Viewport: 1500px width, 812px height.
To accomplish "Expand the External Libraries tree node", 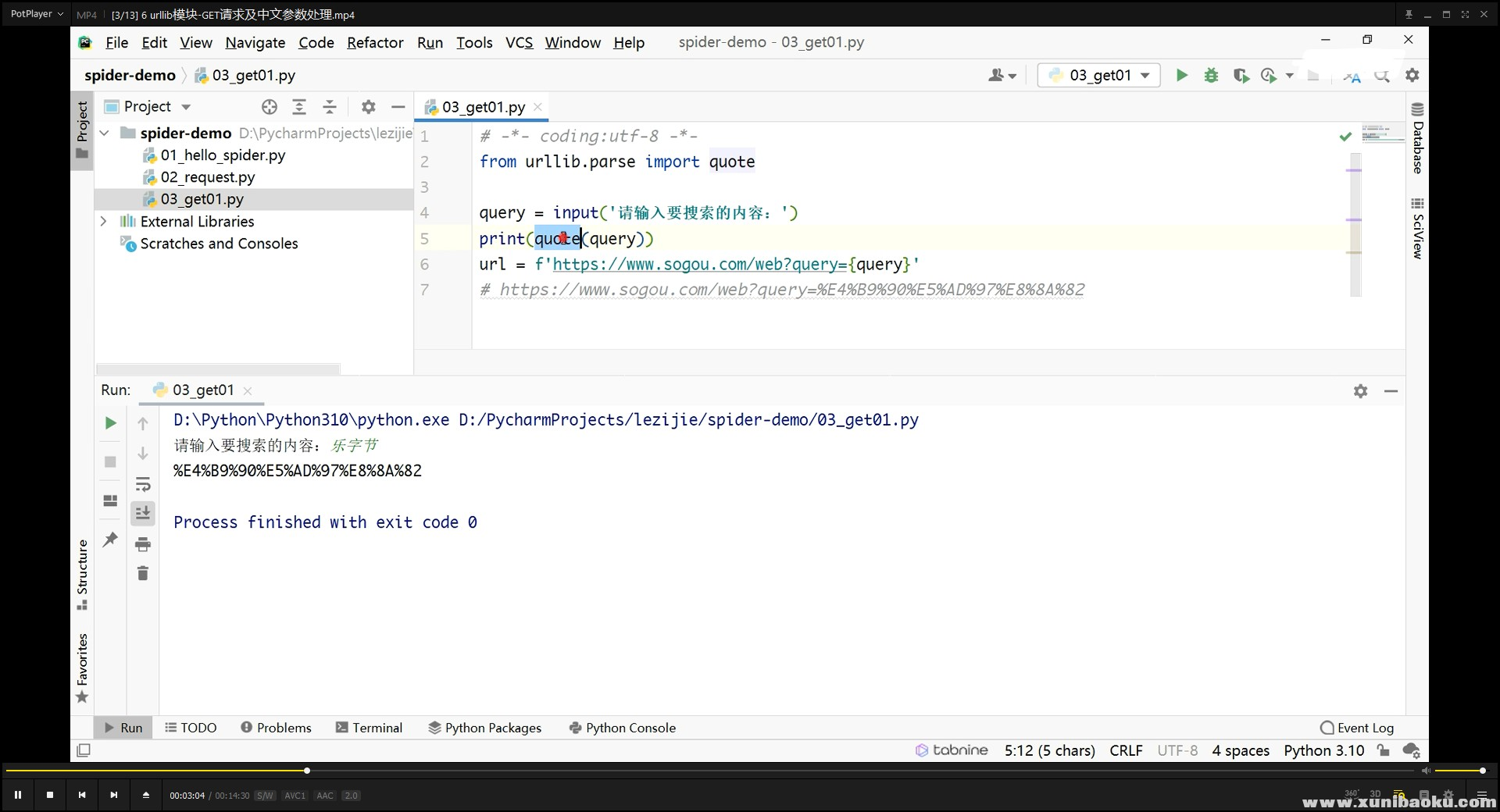I will [104, 222].
